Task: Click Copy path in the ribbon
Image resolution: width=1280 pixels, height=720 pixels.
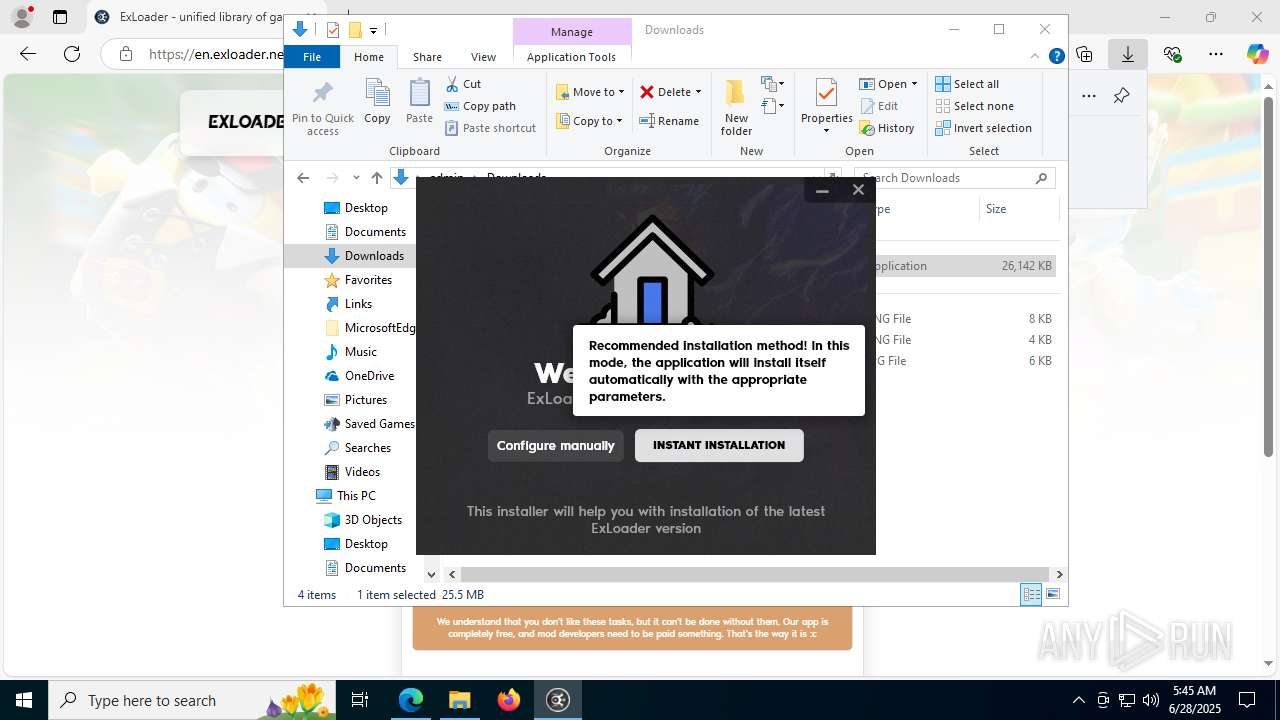Action: (480, 106)
